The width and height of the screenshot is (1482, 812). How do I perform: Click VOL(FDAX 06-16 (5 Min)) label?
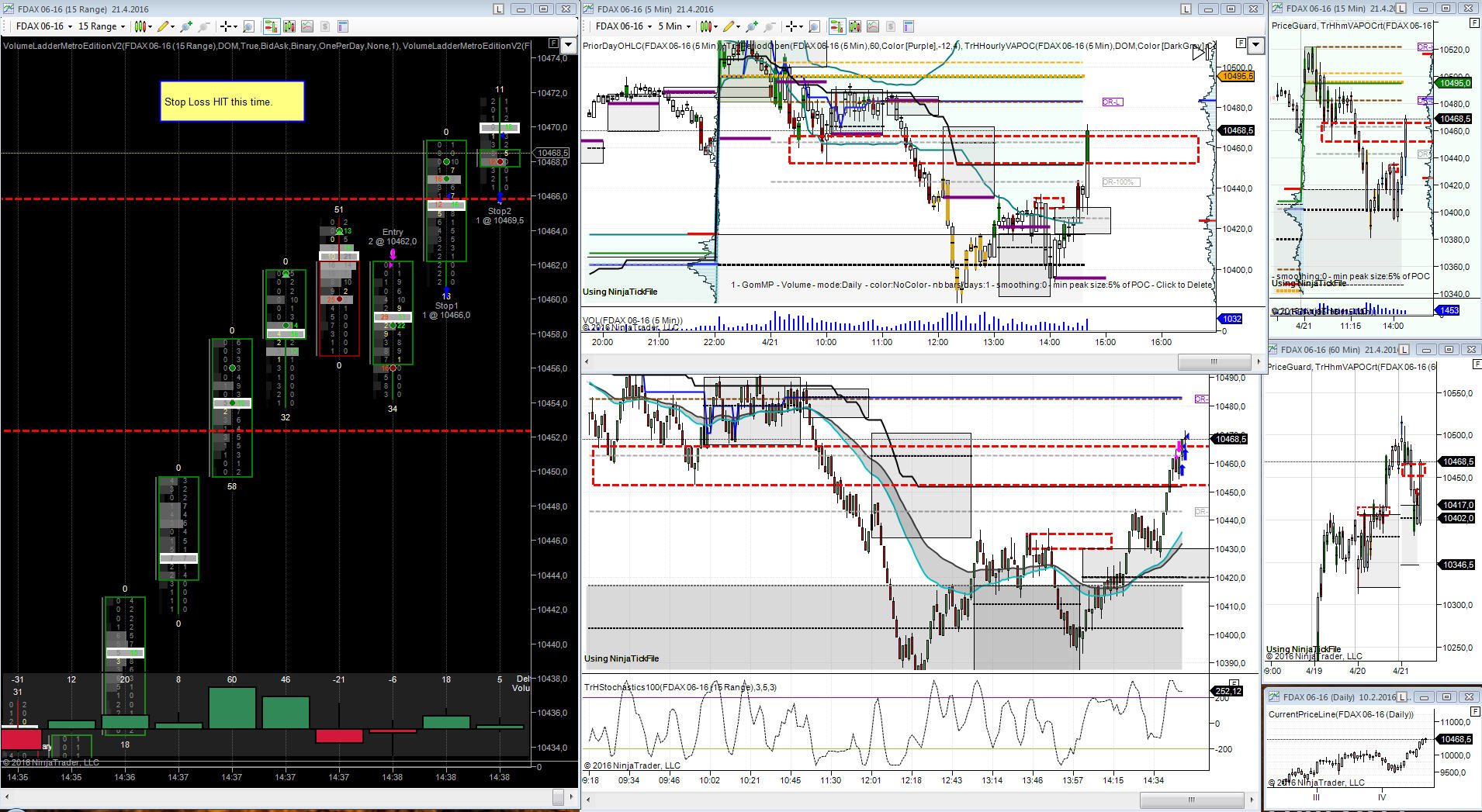(x=632, y=320)
